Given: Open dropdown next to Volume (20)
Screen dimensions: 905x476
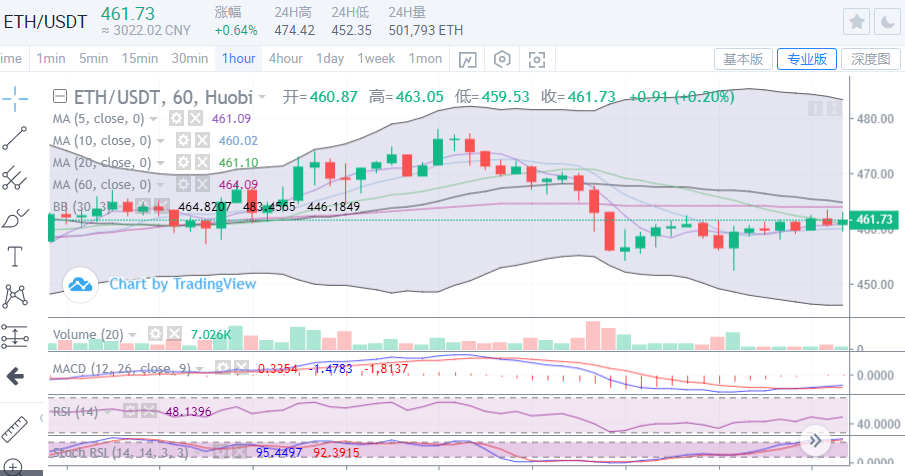Looking at the screenshot, I should pyautogui.click(x=137, y=334).
